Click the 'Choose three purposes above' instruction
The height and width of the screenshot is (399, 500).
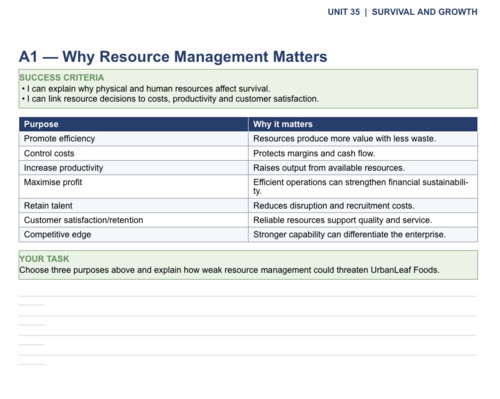point(229,270)
